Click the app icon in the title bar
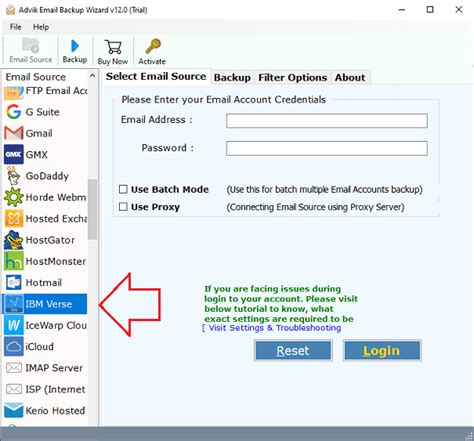The image size is (474, 441). 10,10
